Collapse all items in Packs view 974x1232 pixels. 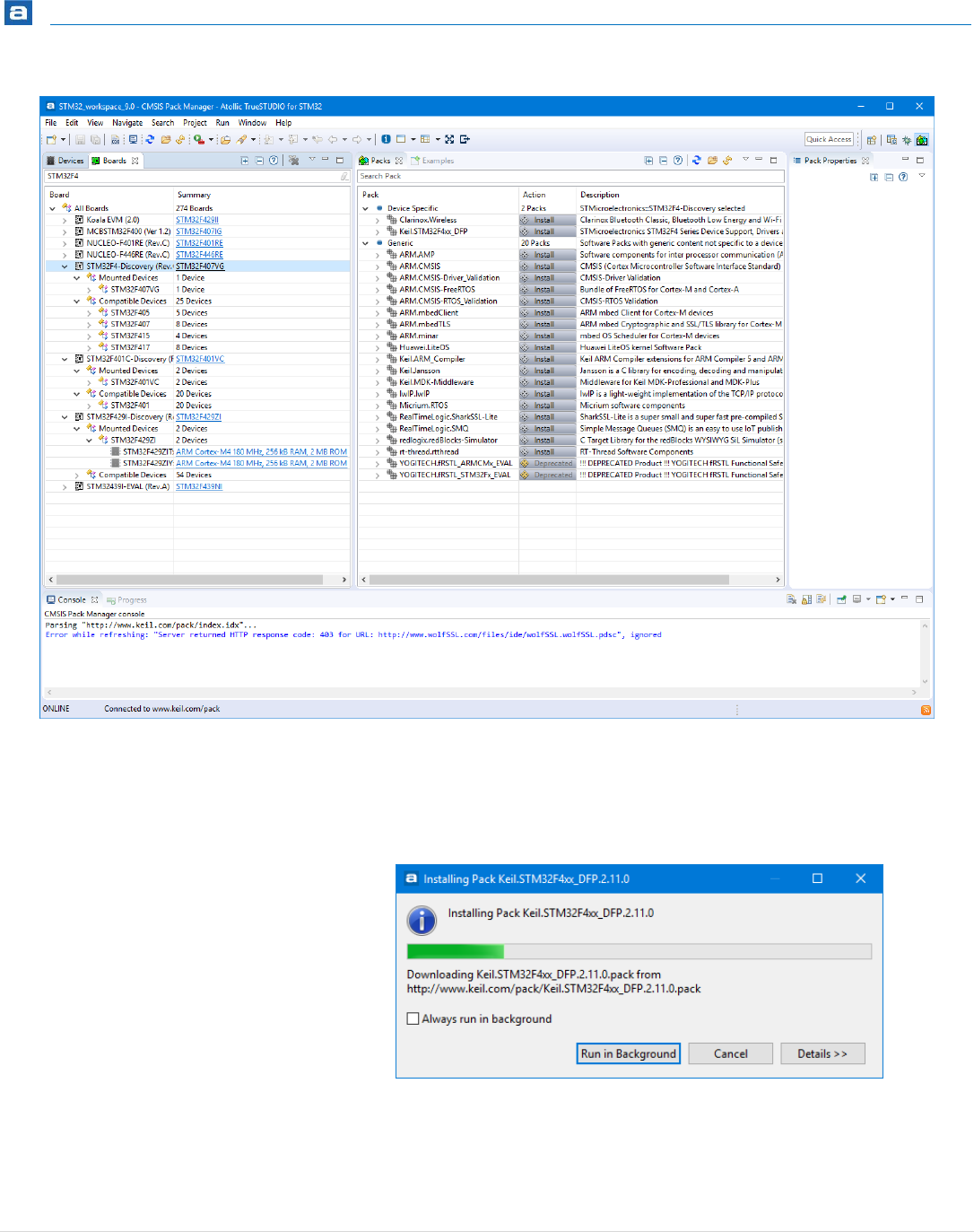pos(663,161)
